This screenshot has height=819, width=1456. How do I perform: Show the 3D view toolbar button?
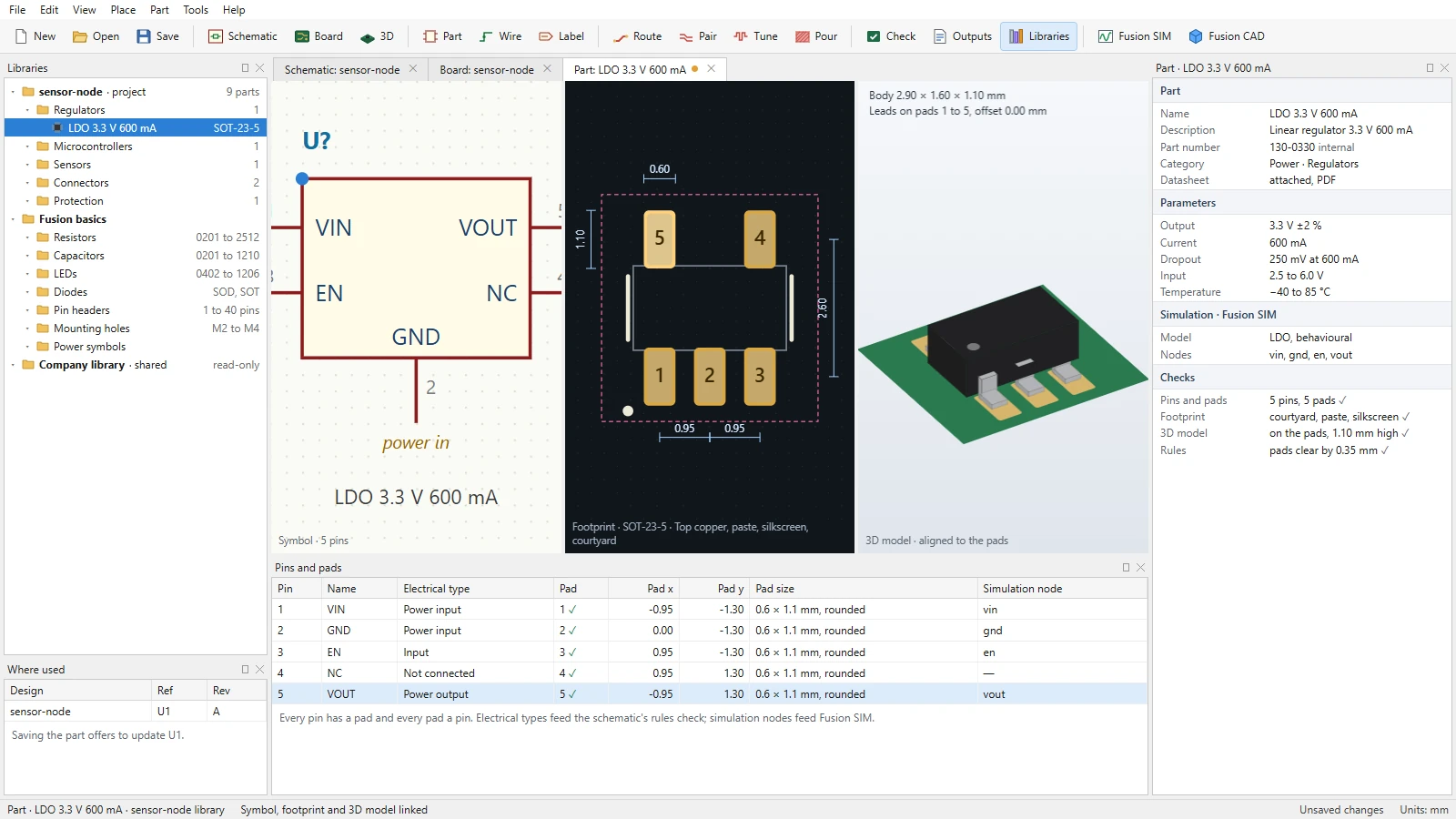[377, 36]
